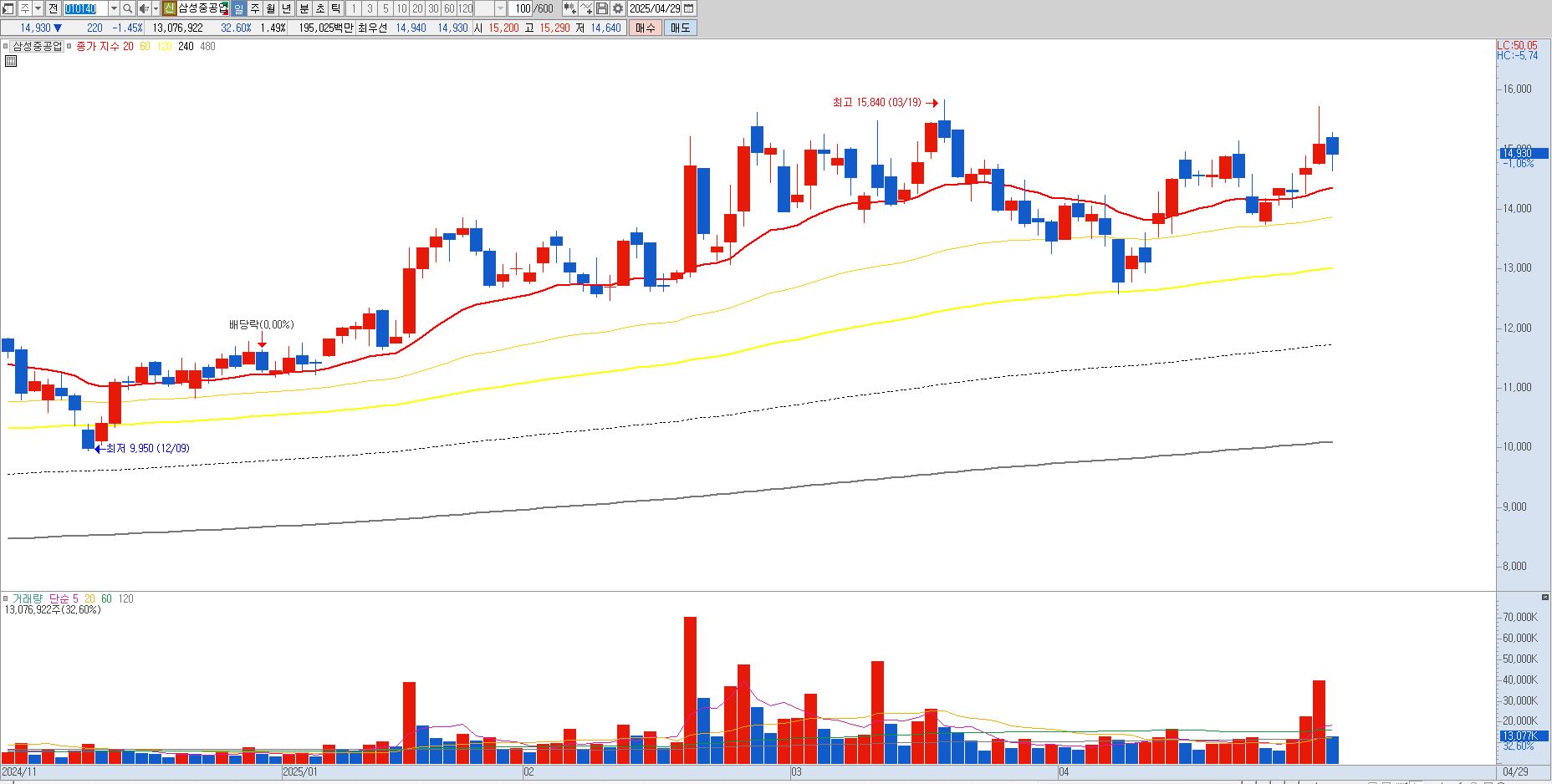Select the 일 (daily) period button

(238, 8)
